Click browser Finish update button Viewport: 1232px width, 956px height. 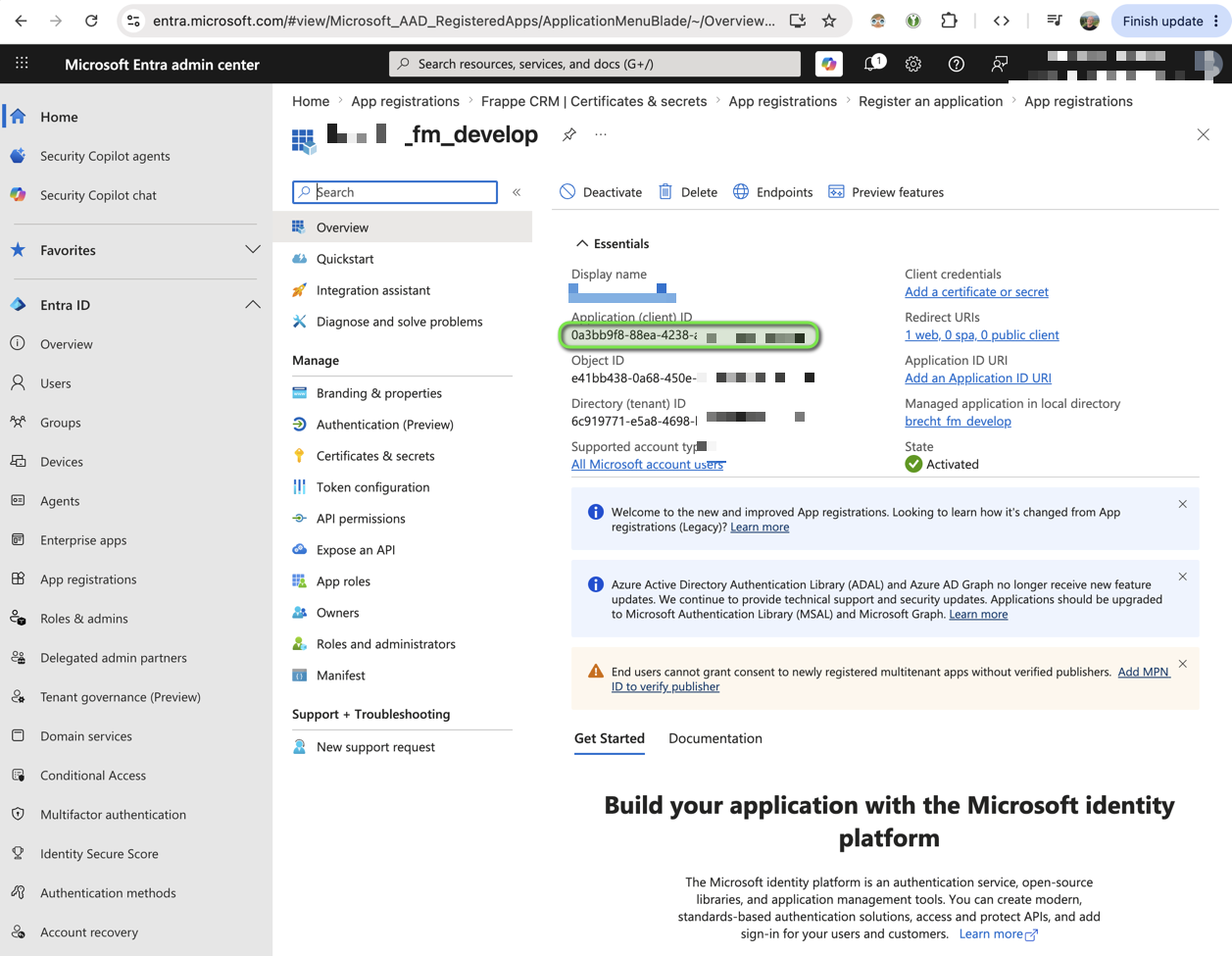point(1170,21)
